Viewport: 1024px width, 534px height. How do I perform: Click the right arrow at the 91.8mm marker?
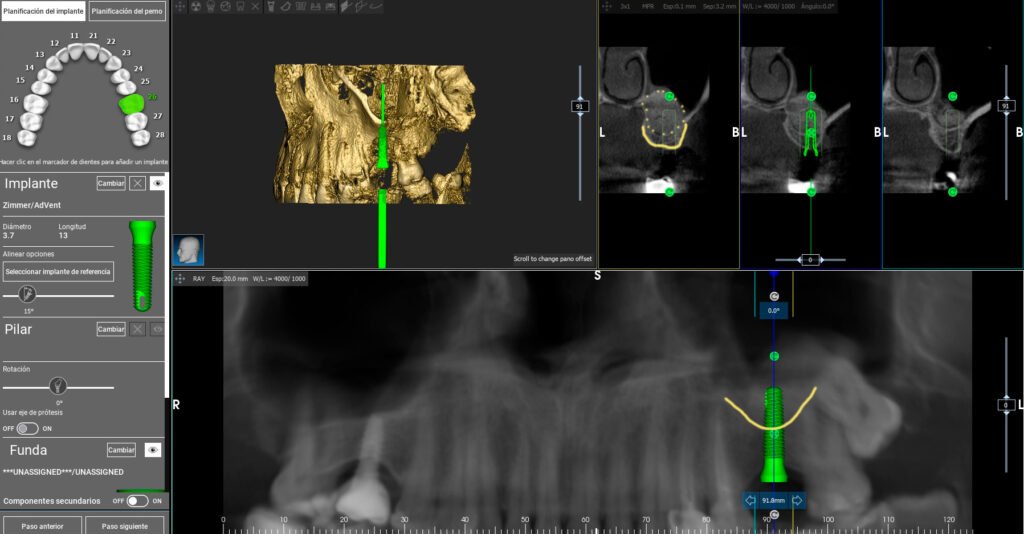(797, 501)
